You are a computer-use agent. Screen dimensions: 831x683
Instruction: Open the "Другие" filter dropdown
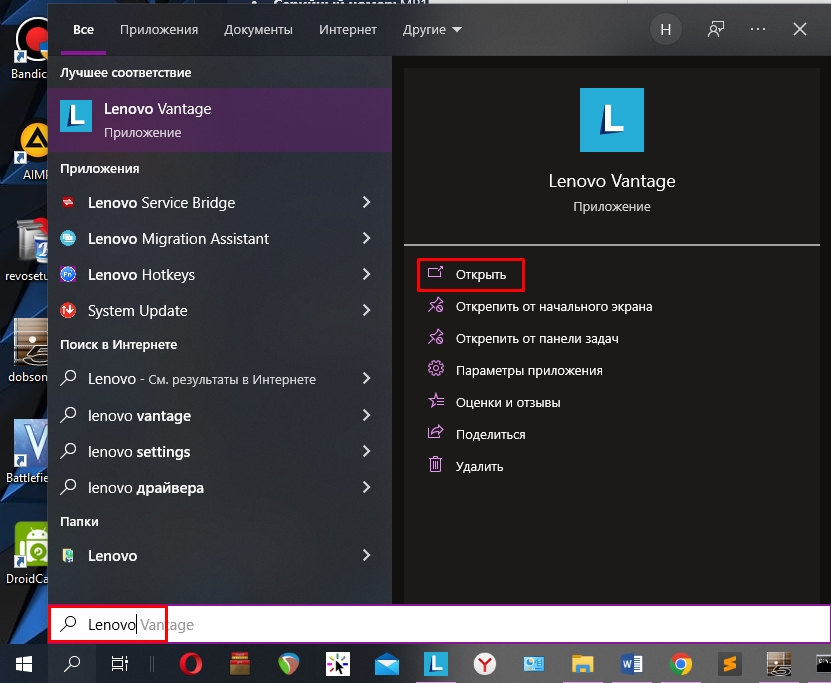coord(432,30)
